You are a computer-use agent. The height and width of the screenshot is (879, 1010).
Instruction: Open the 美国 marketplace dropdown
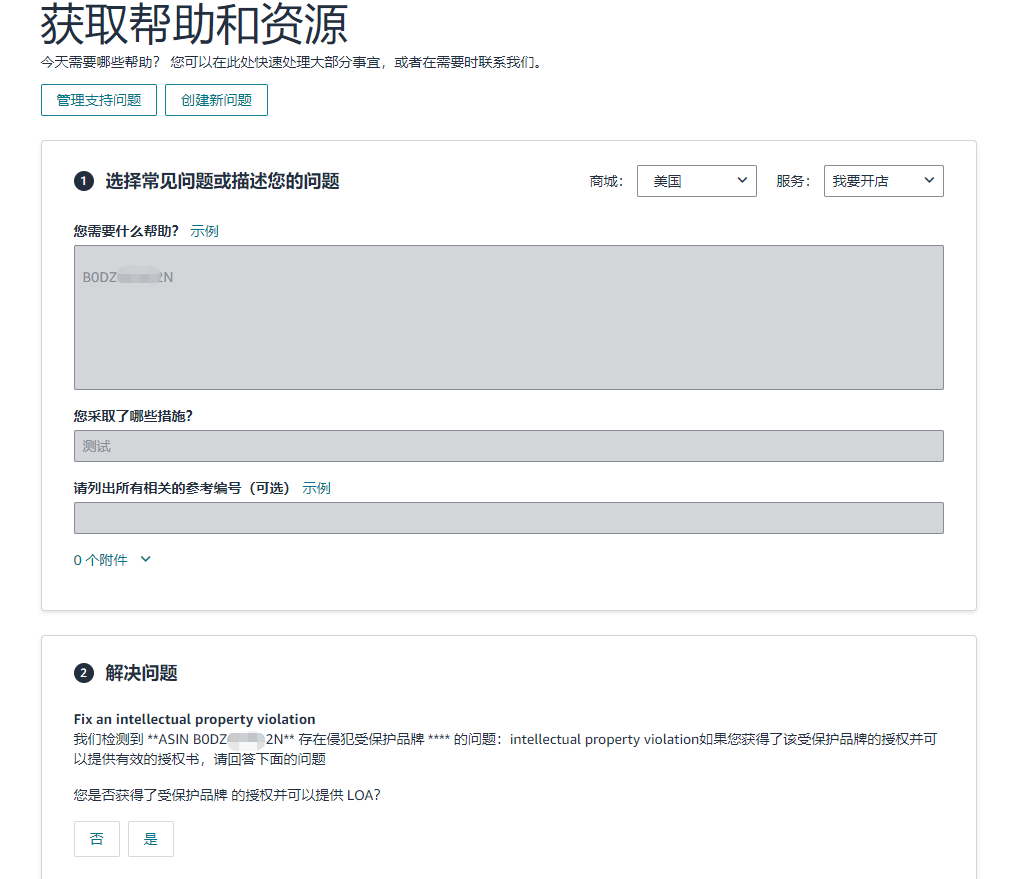(696, 181)
